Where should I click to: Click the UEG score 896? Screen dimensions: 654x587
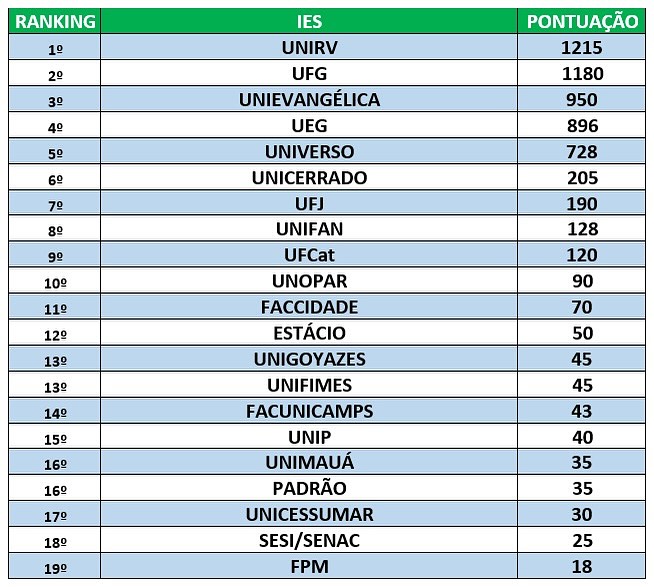(582, 125)
